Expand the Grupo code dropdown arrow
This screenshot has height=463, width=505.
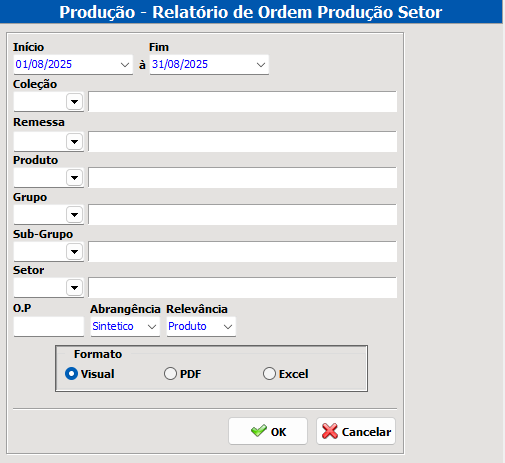(74, 214)
